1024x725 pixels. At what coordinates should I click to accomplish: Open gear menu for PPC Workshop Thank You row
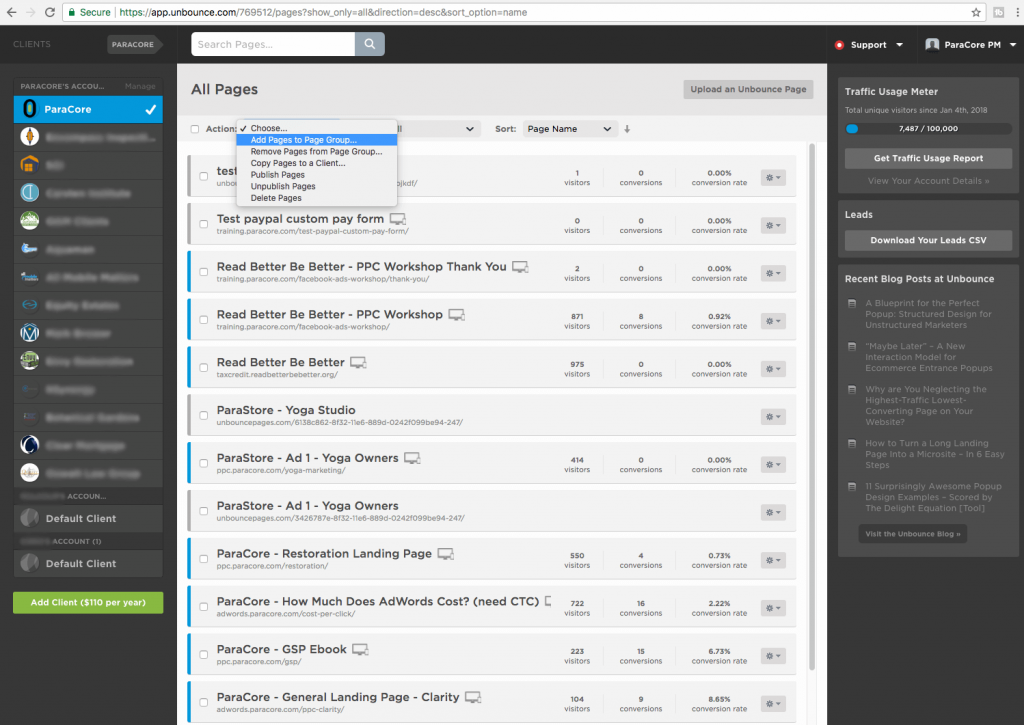tap(773, 273)
